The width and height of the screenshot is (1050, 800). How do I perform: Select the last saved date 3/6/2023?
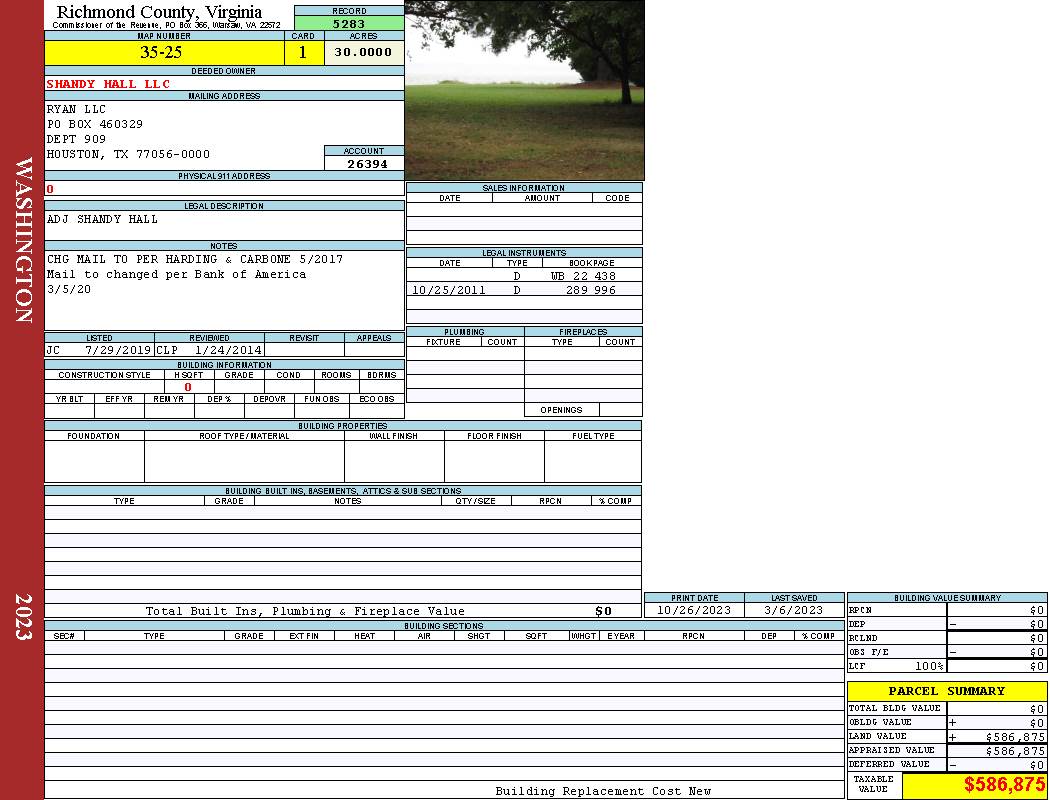click(793, 610)
